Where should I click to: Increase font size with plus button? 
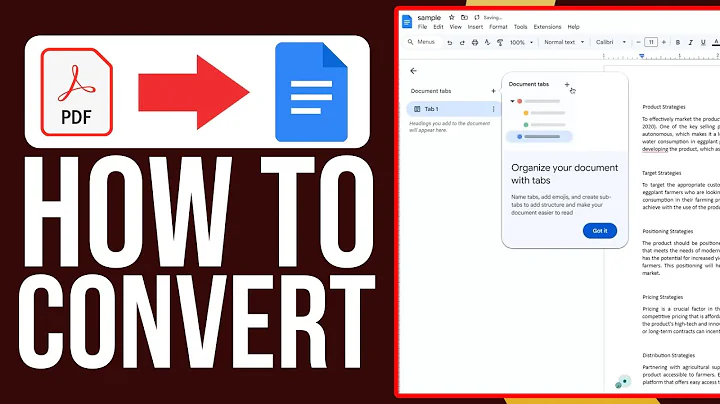664,42
